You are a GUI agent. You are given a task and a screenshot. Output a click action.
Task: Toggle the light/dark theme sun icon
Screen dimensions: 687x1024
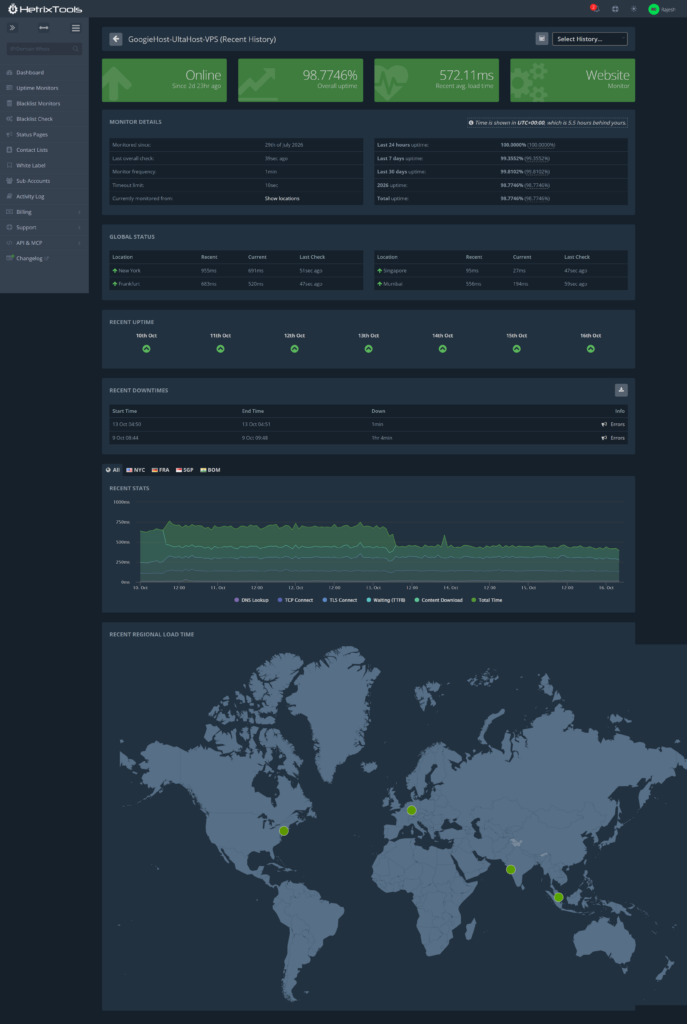pos(633,9)
